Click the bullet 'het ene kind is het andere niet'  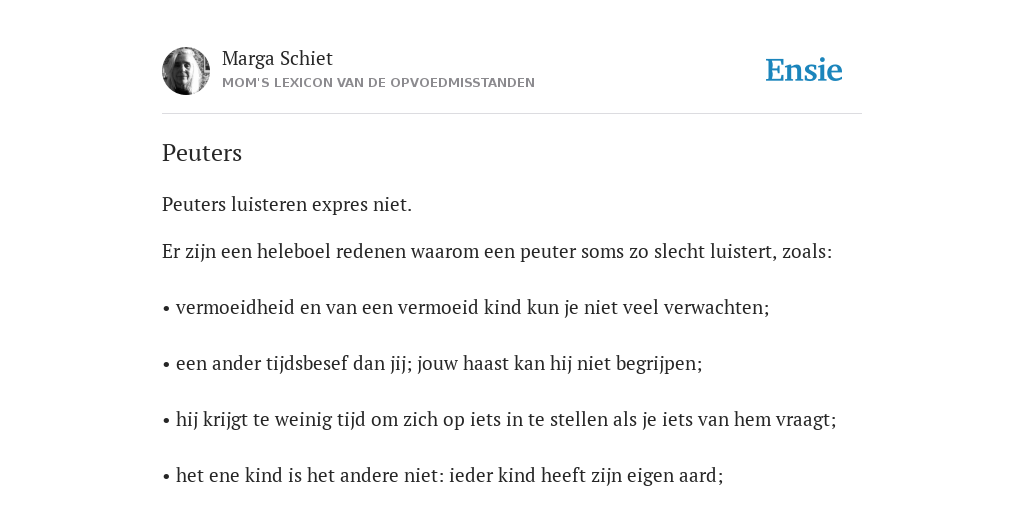tap(443, 475)
